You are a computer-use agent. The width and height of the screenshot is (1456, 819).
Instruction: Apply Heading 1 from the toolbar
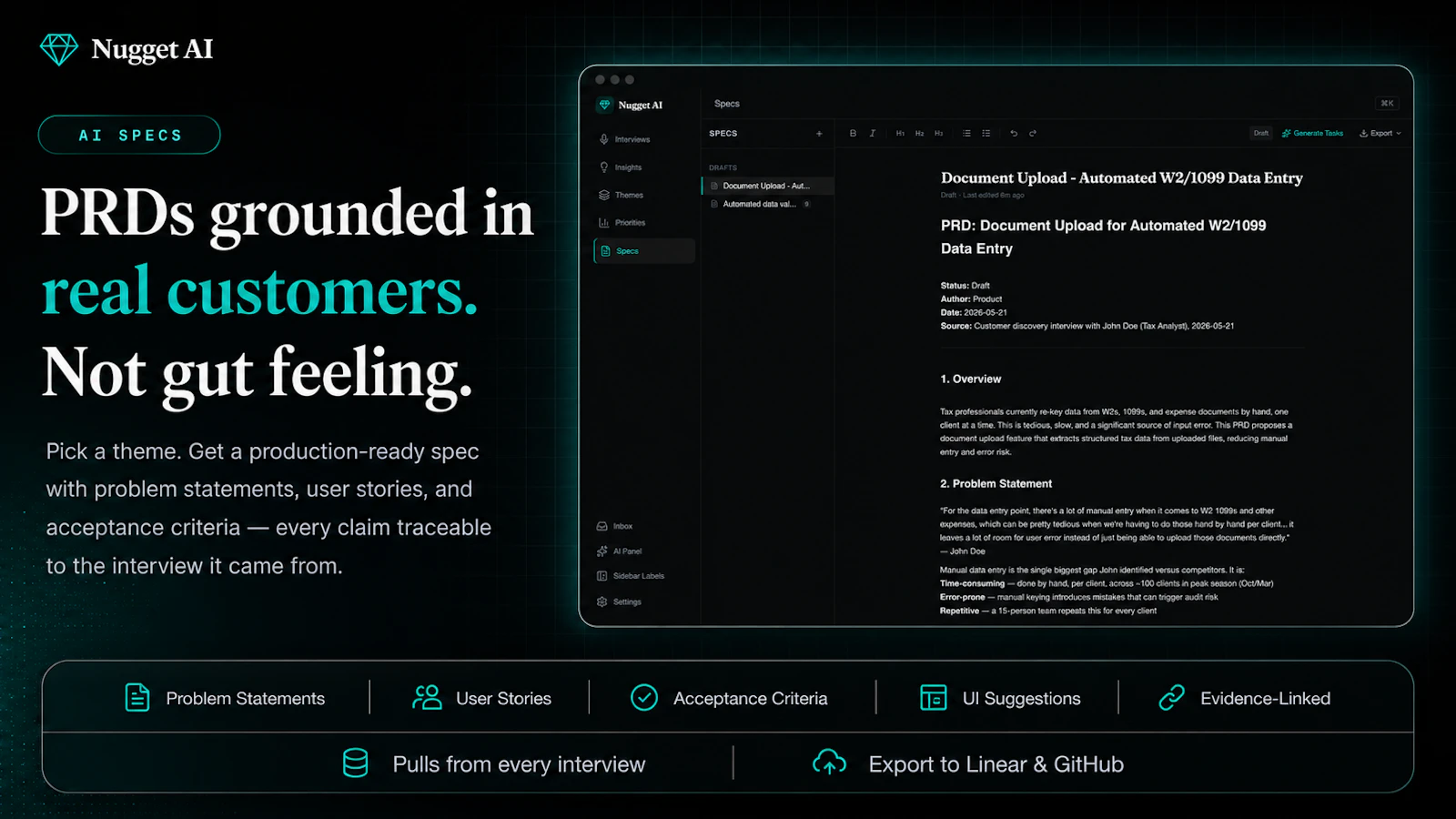coord(900,133)
